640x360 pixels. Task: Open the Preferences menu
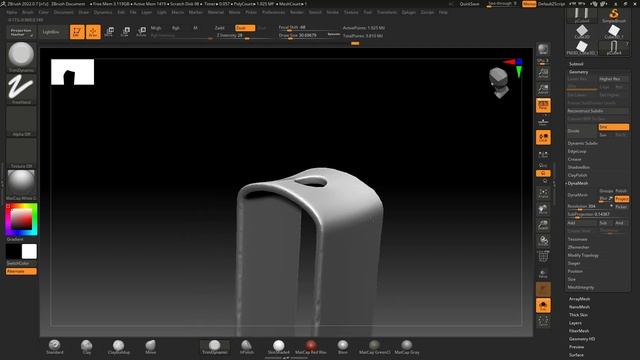coord(273,12)
